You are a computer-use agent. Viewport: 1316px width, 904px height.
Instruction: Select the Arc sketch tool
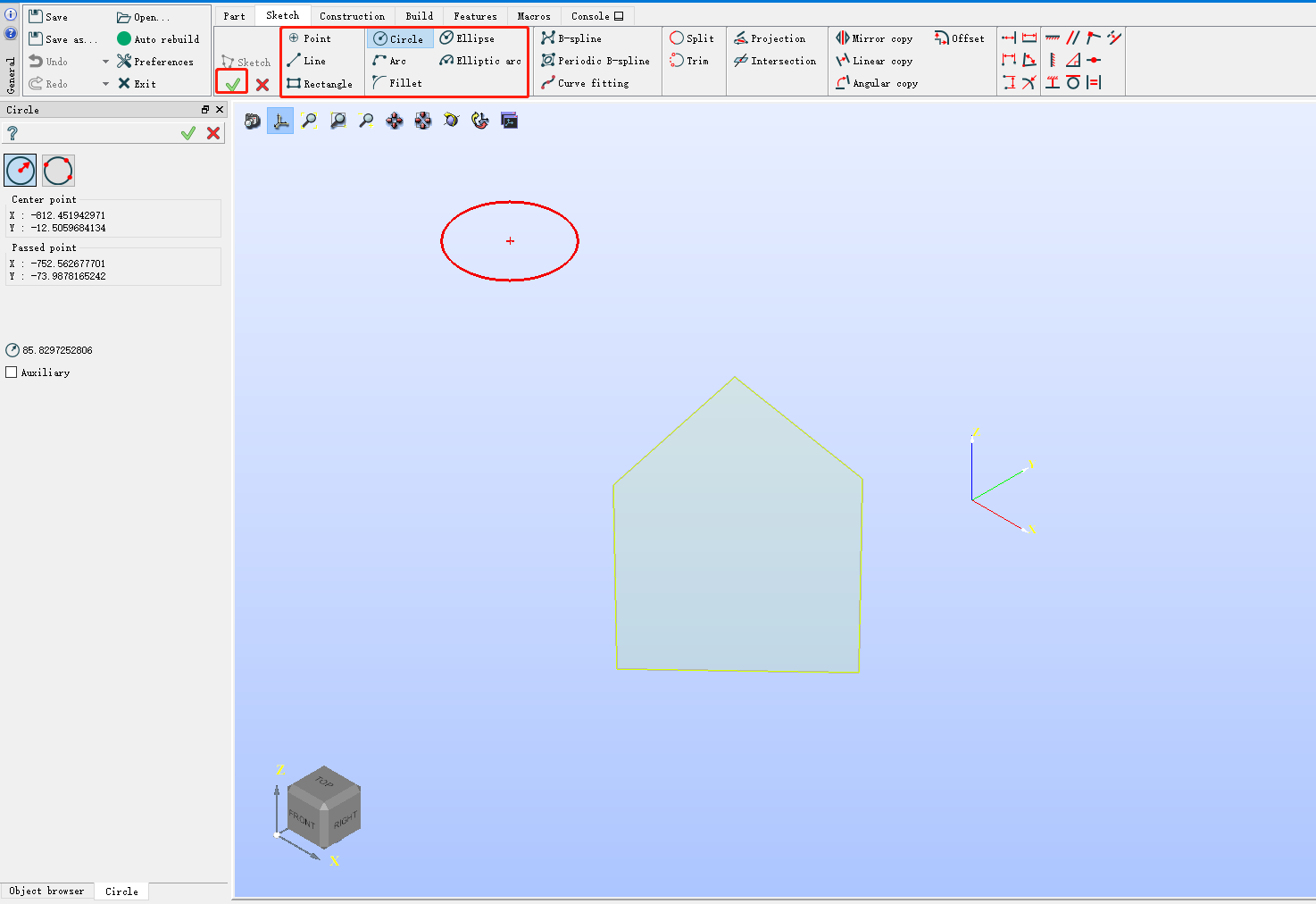pyautogui.click(x=389, y=61)
